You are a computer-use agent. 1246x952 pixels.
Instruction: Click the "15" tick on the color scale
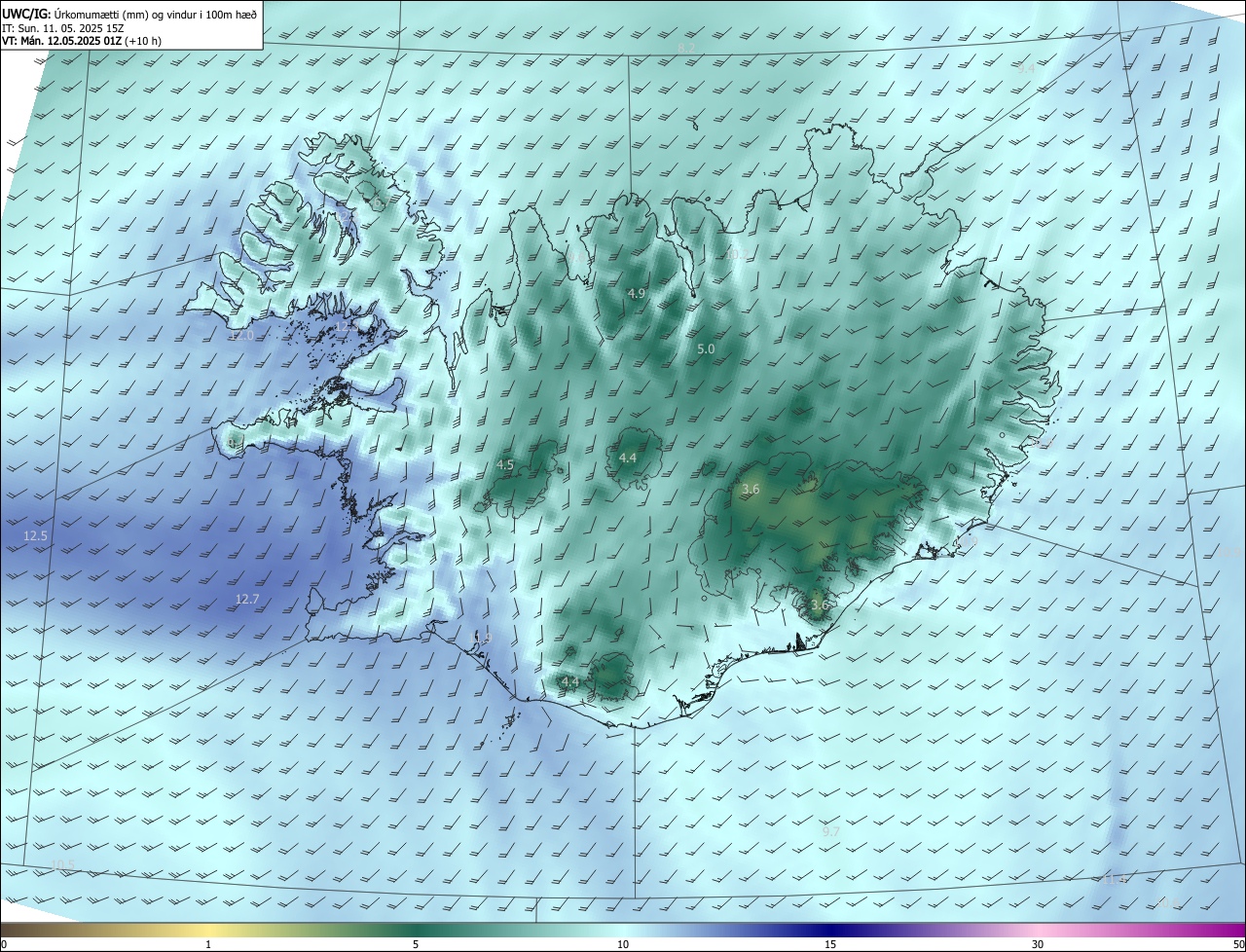[x=830, y=944]
